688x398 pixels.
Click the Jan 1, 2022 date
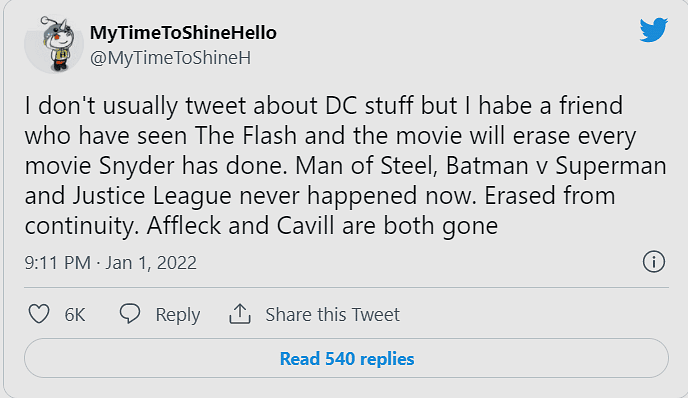pyautogui.click(x=151, y=263)
